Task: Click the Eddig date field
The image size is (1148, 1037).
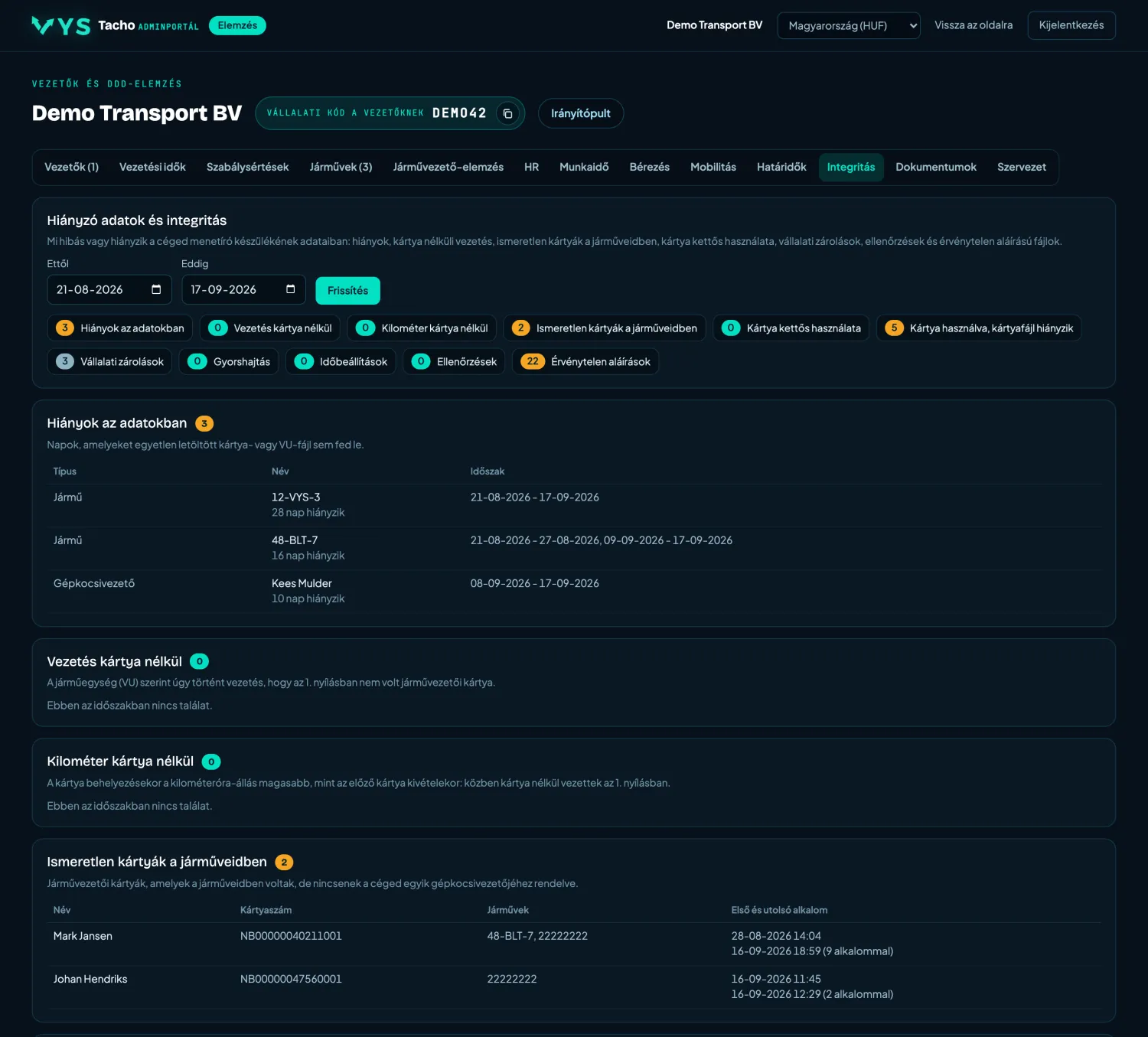Action: (243, 290)
